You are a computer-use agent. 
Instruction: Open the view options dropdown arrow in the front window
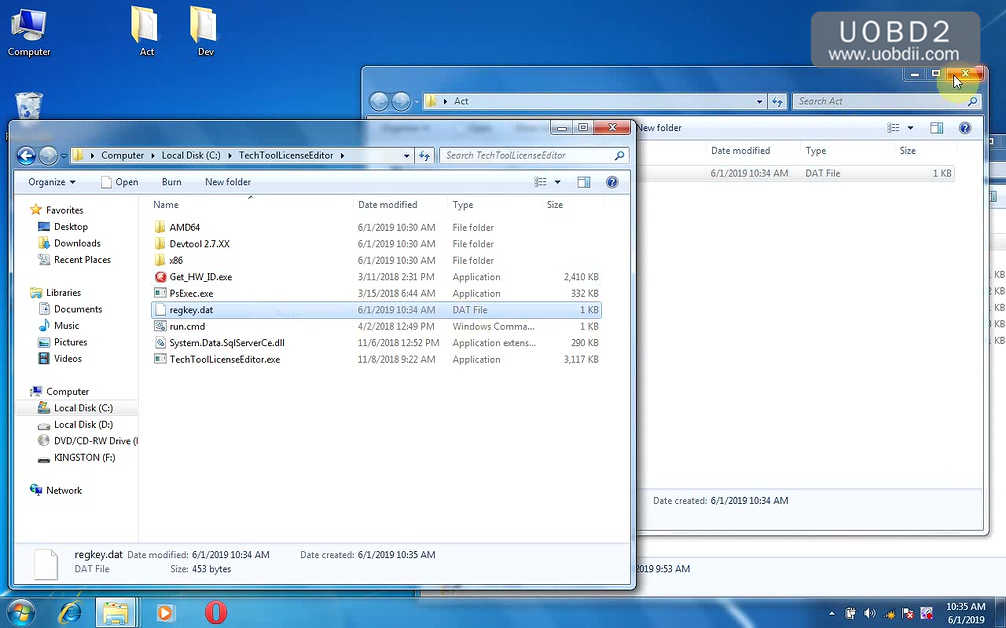click(557, 182)
